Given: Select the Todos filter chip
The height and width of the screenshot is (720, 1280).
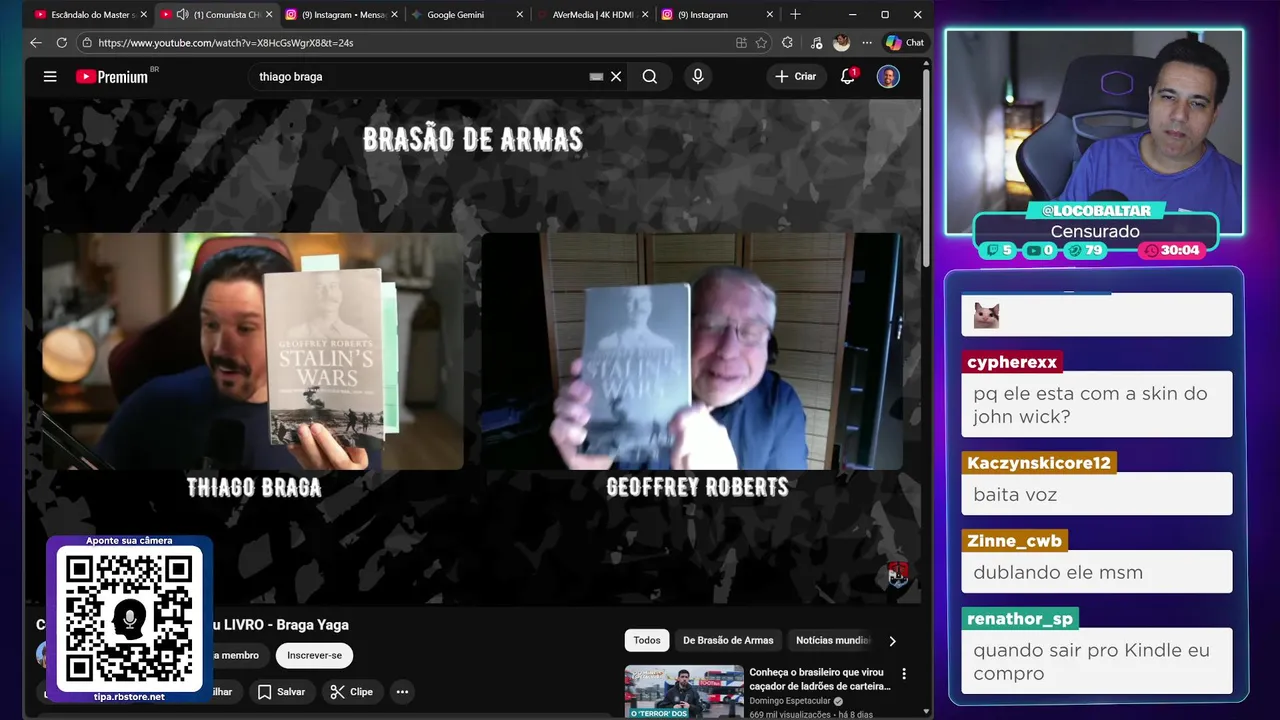Looking at the screenshot, I should tap(647, 640).
